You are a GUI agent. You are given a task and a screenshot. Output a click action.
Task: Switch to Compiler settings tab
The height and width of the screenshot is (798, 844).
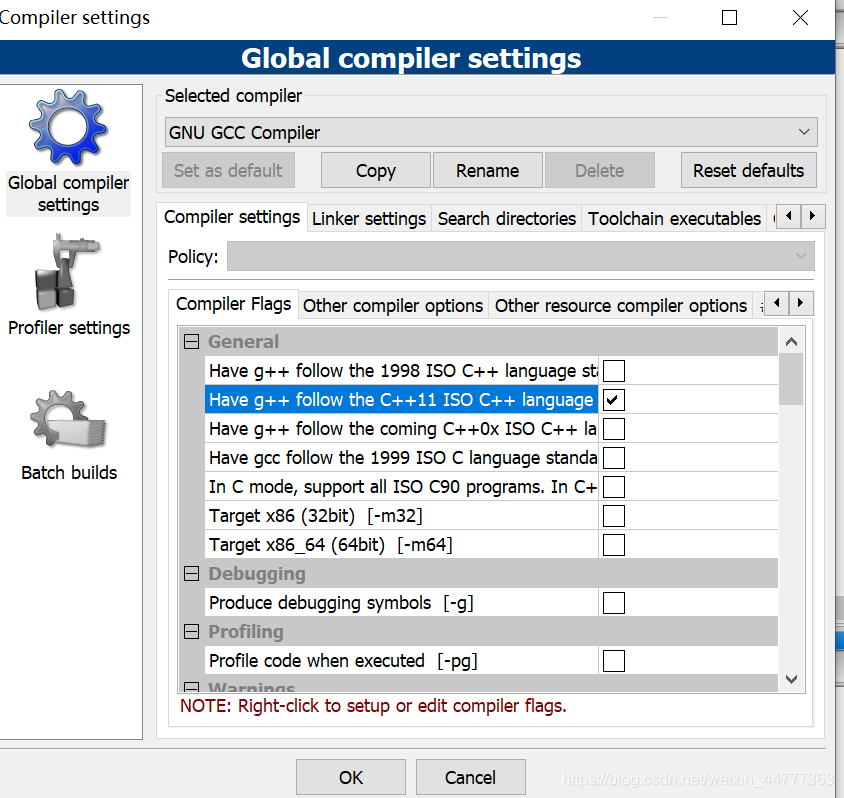pos(232,217)
